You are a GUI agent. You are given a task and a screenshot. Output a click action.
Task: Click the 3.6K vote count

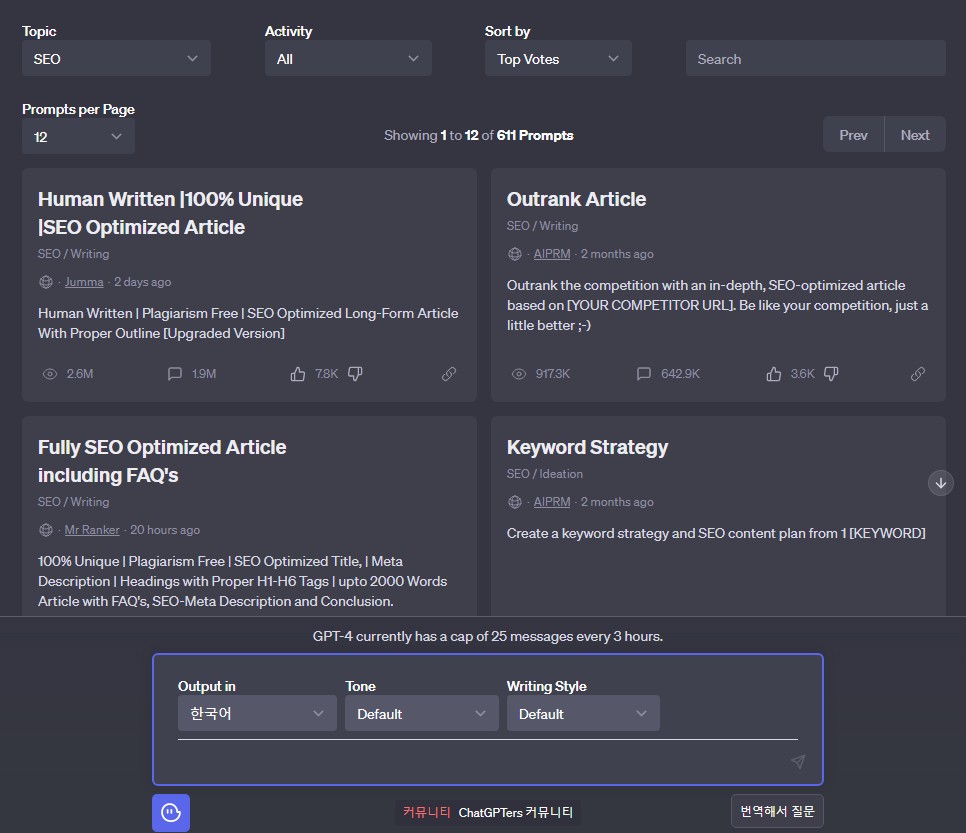[x=802, y=374]
